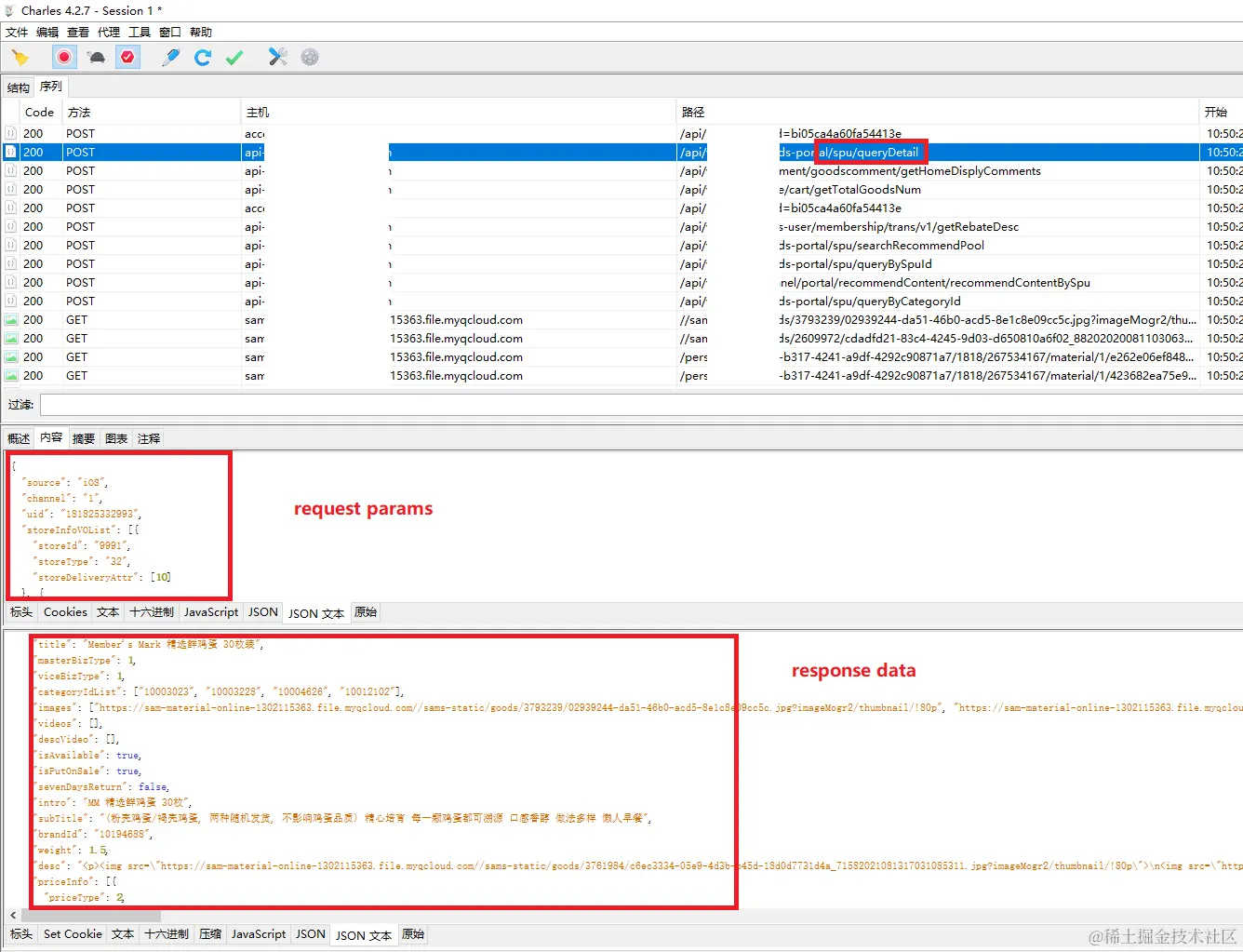The height and width of the screenshot is (952, 1243).
Task: Switch to the 序列 view tab
Action: tap(51, 87)
